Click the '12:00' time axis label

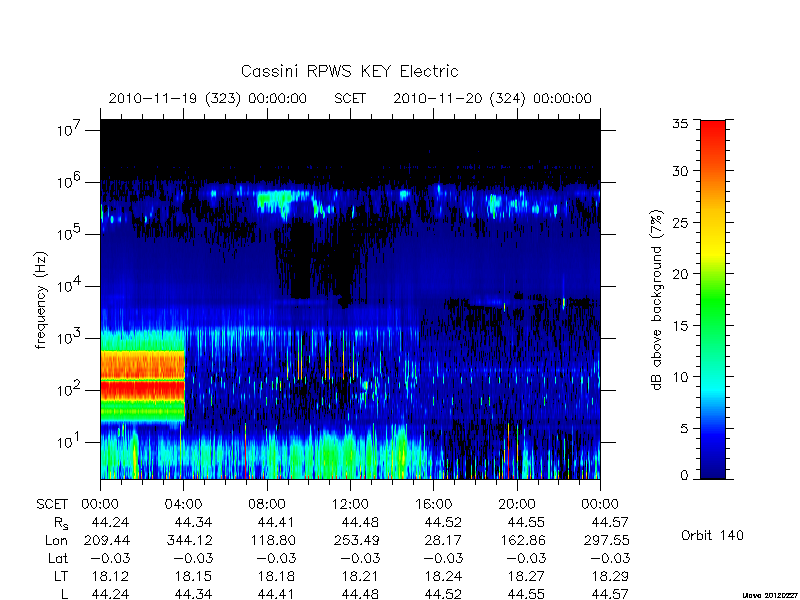350,504
